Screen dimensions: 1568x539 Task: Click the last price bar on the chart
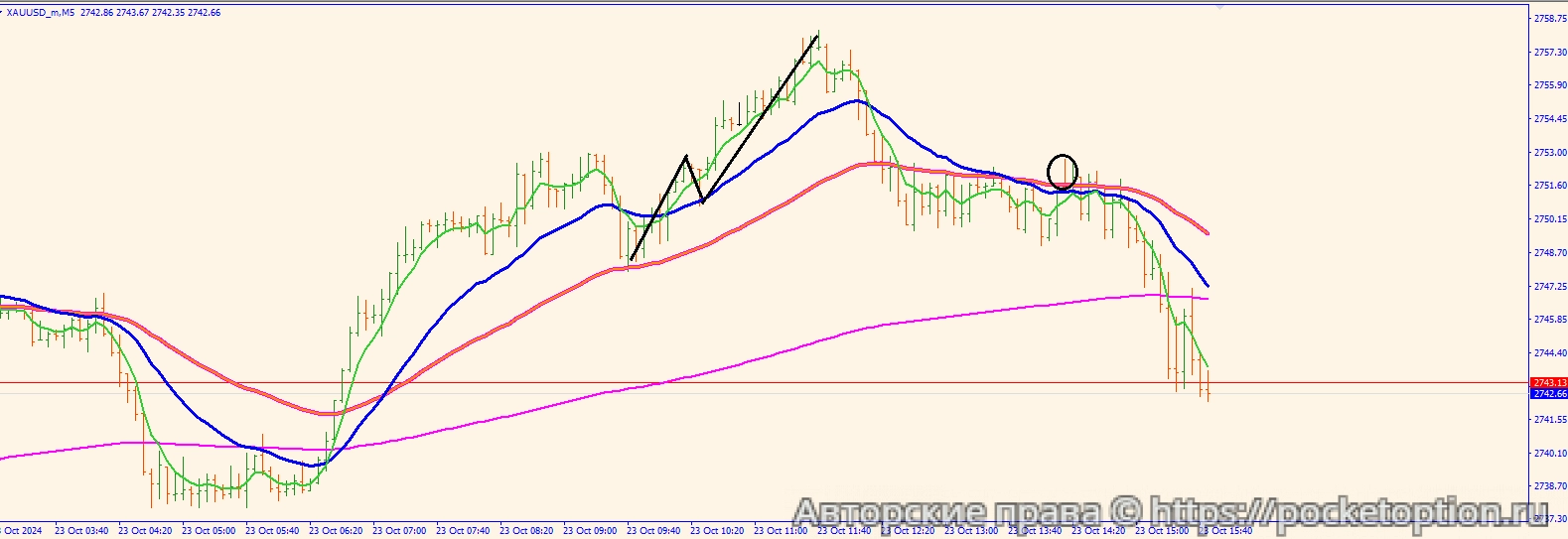pyautogui.click(x=1209, y=385)
